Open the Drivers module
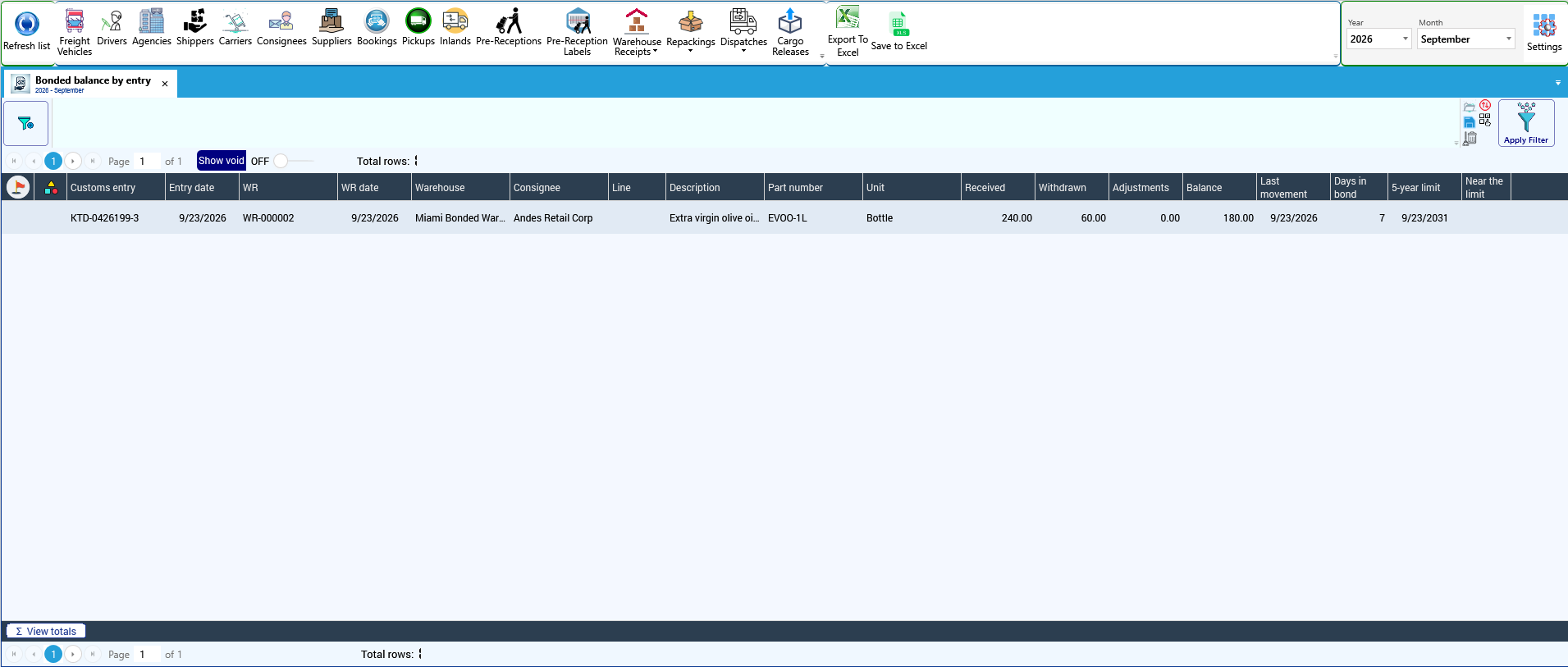This screenshot has height=667, width=1568. point(112,28)
